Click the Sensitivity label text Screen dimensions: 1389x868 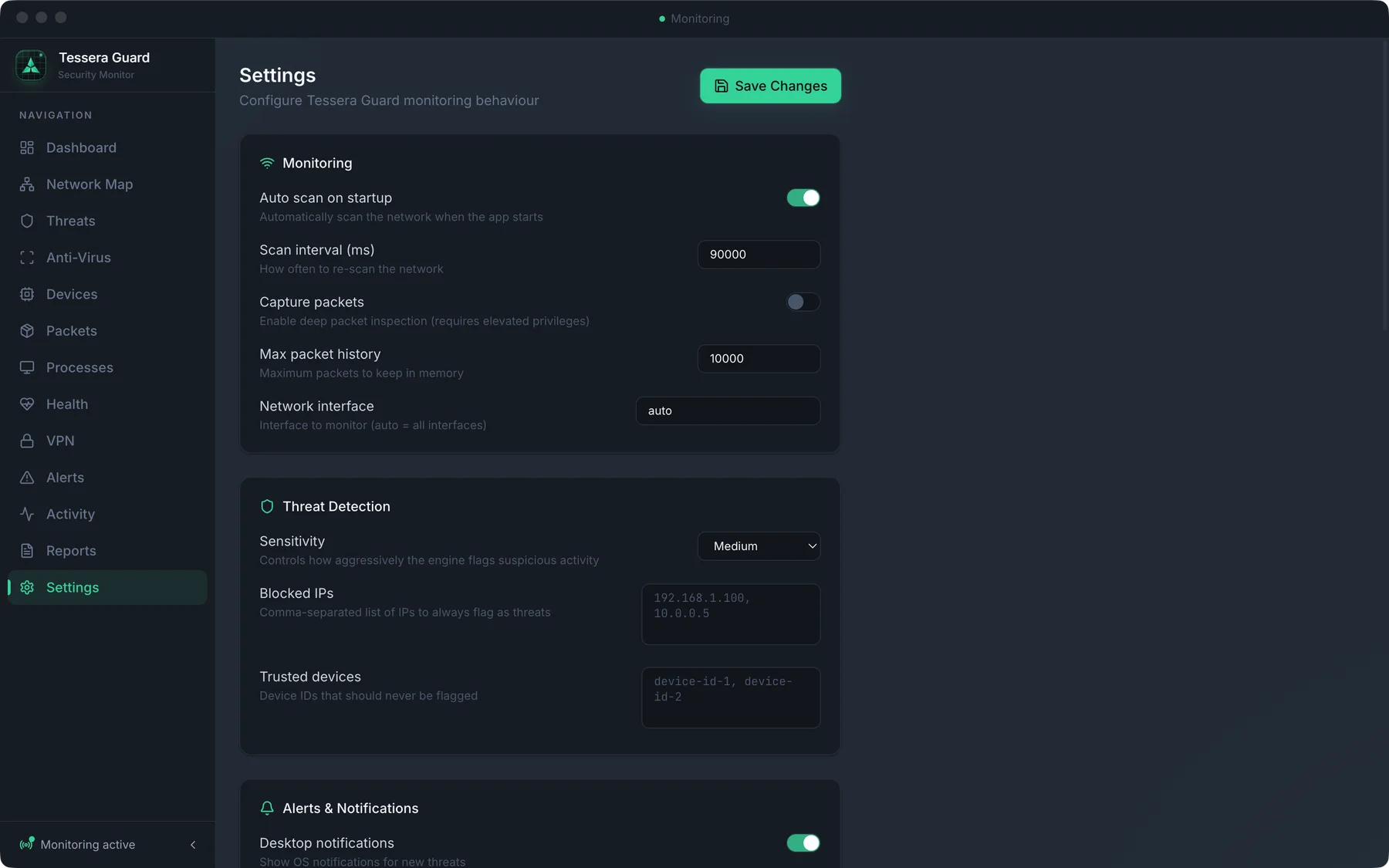tap(292, 541)
